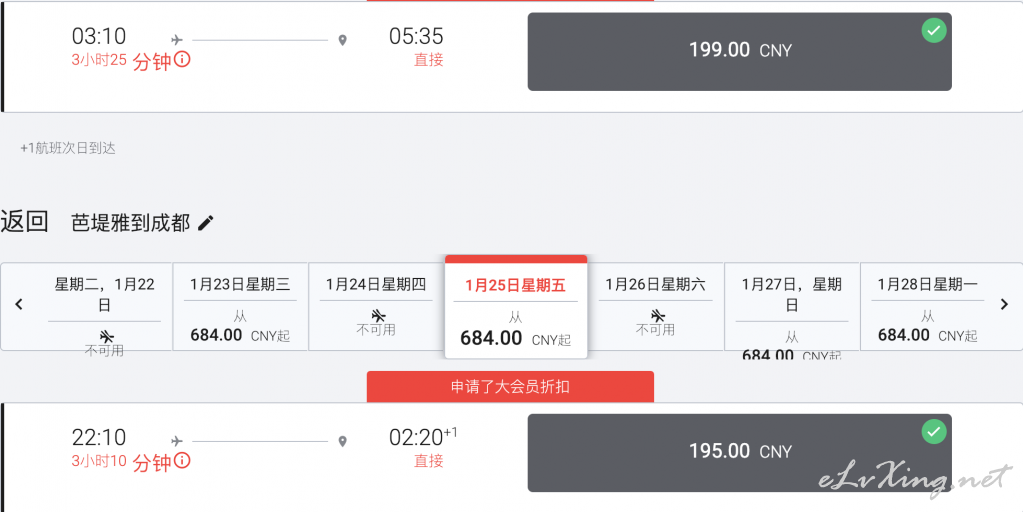This screenshot has height=512, width=1023.
Task: Click plane icon on 03:10 flight row
Action: [x=177, y=40]
